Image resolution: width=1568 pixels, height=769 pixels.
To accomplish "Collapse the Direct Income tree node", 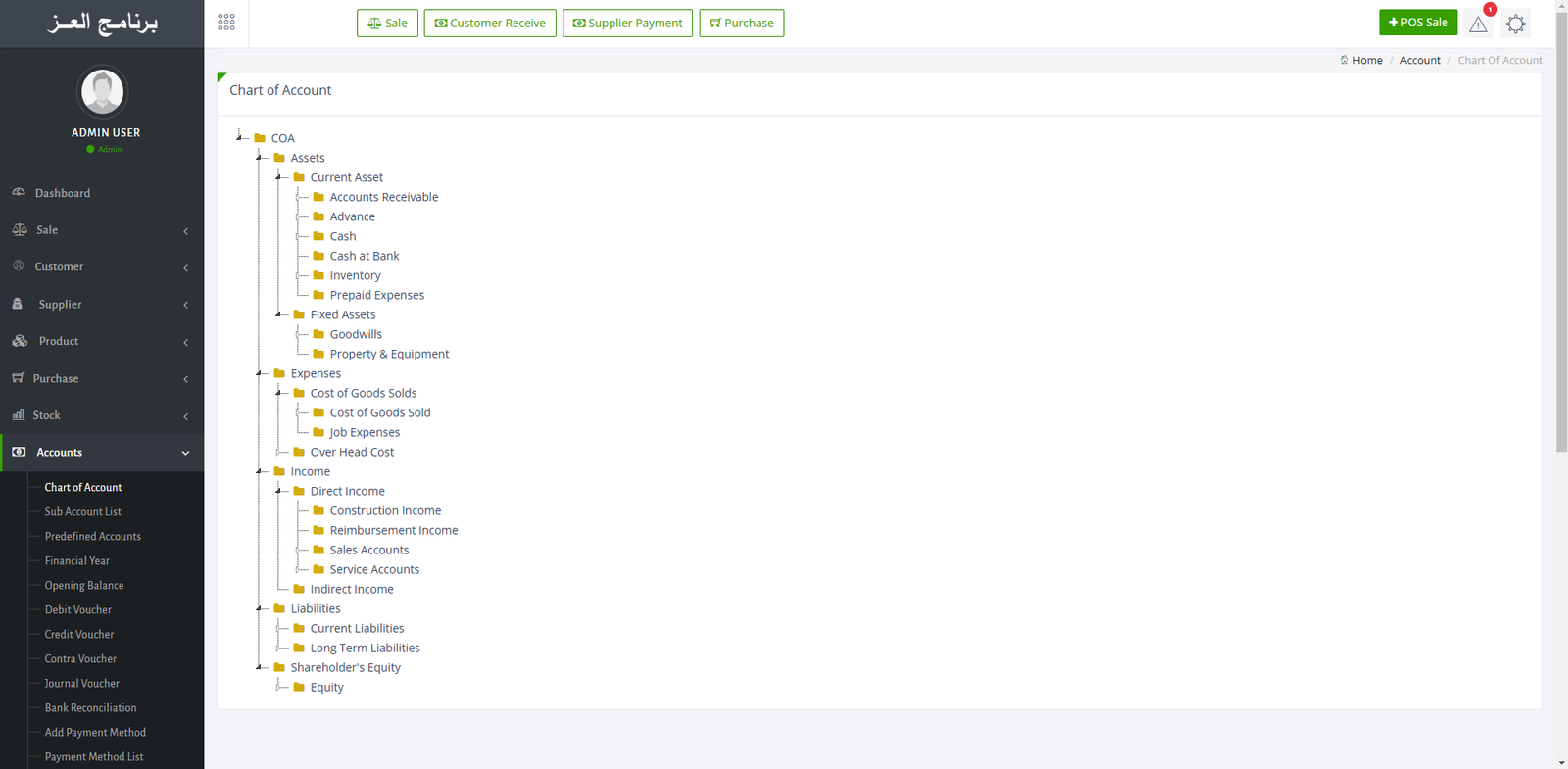I will 278,491.
